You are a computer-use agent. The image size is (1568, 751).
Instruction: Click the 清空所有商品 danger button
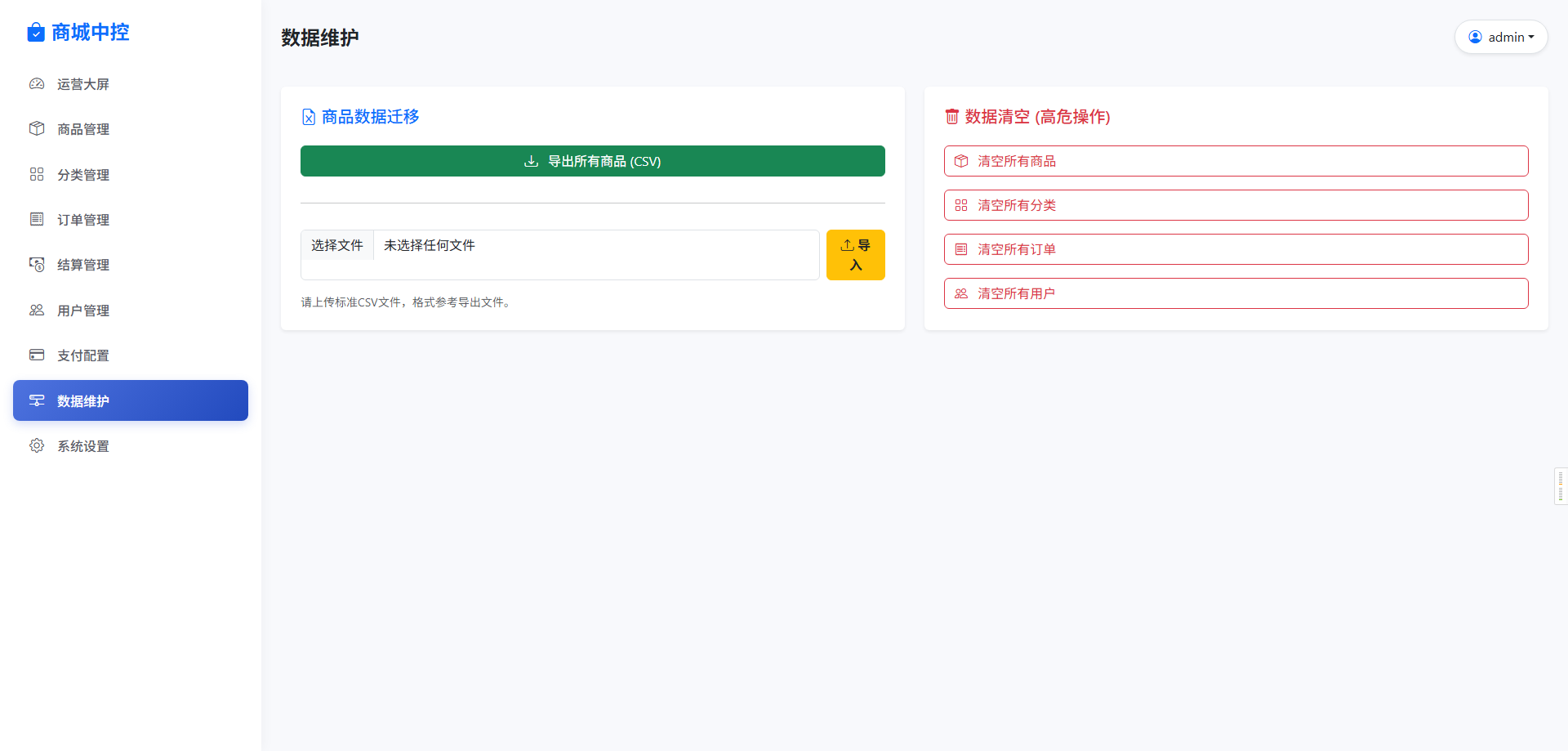pos(1236,161)
